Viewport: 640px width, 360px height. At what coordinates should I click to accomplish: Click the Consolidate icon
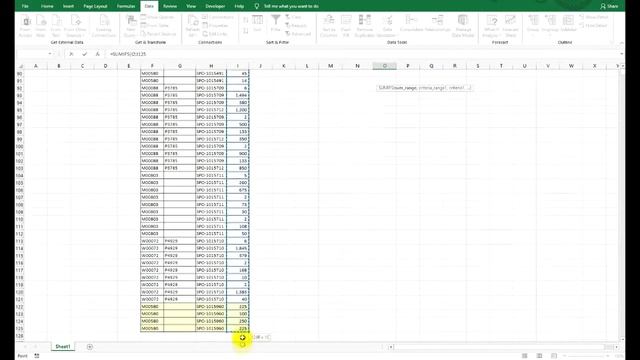tap(411, 24)
